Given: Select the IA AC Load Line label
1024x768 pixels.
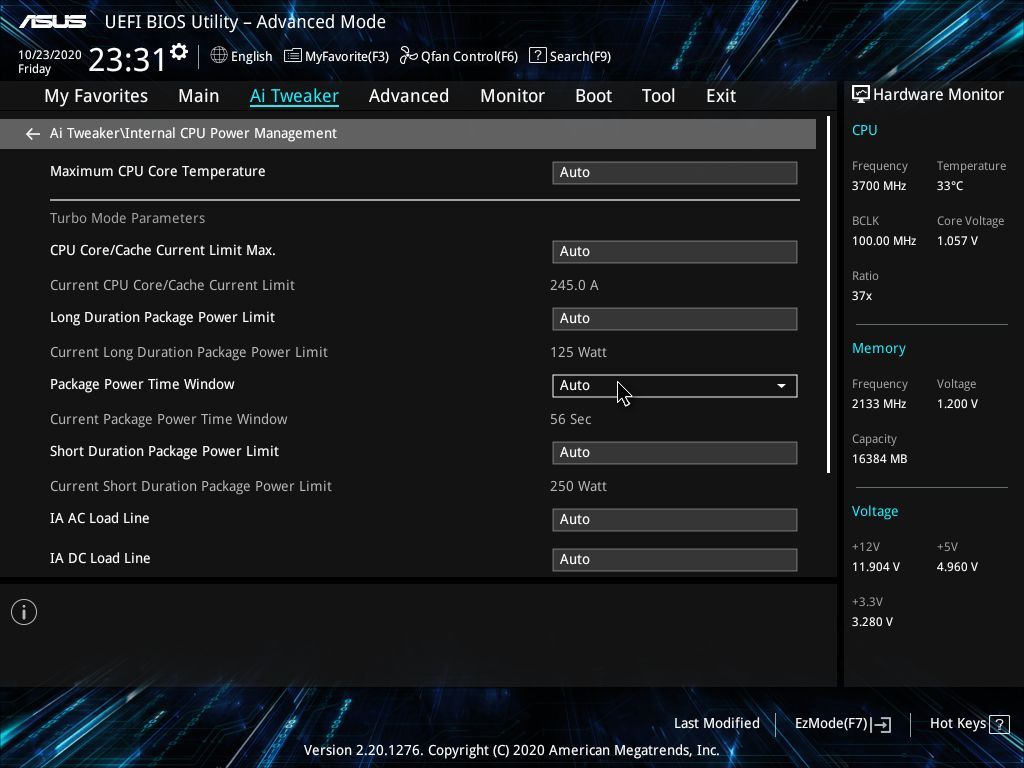Looking at the screenshot, I should (x=99, y=518).
